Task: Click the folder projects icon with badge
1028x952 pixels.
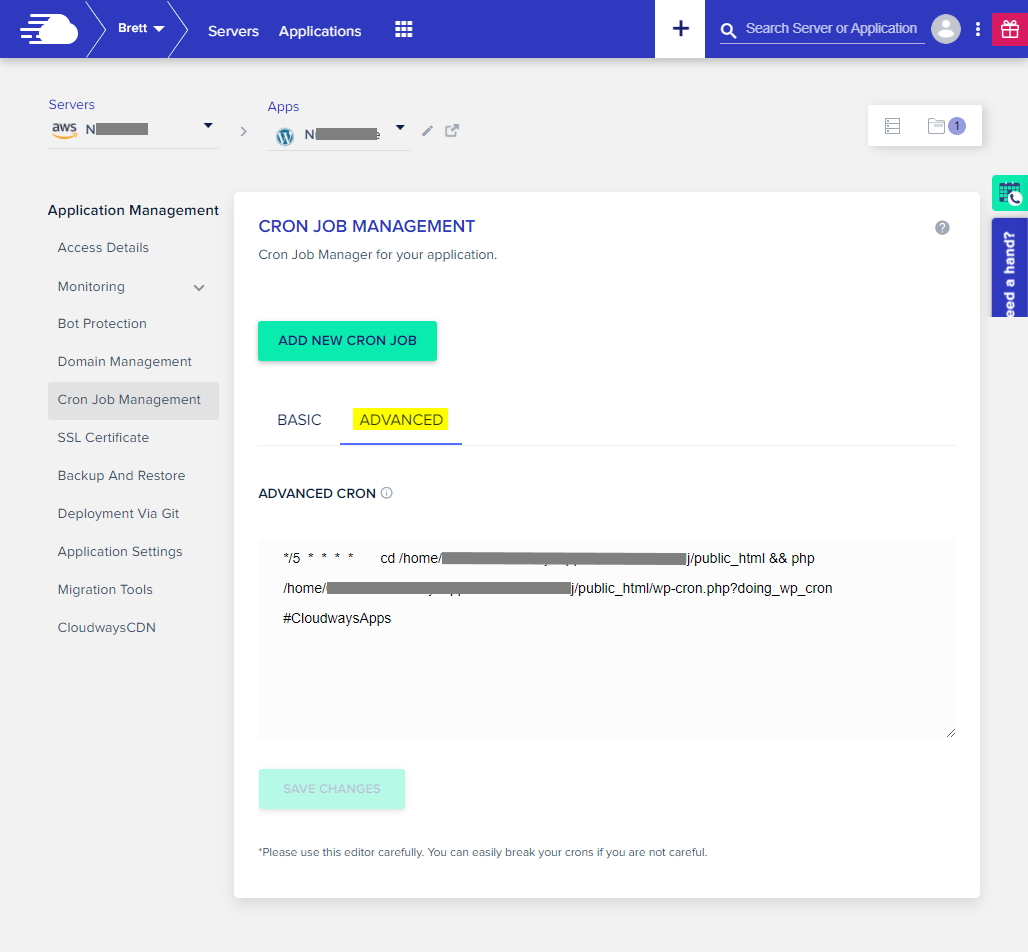Action: click(x=946, y=125)
